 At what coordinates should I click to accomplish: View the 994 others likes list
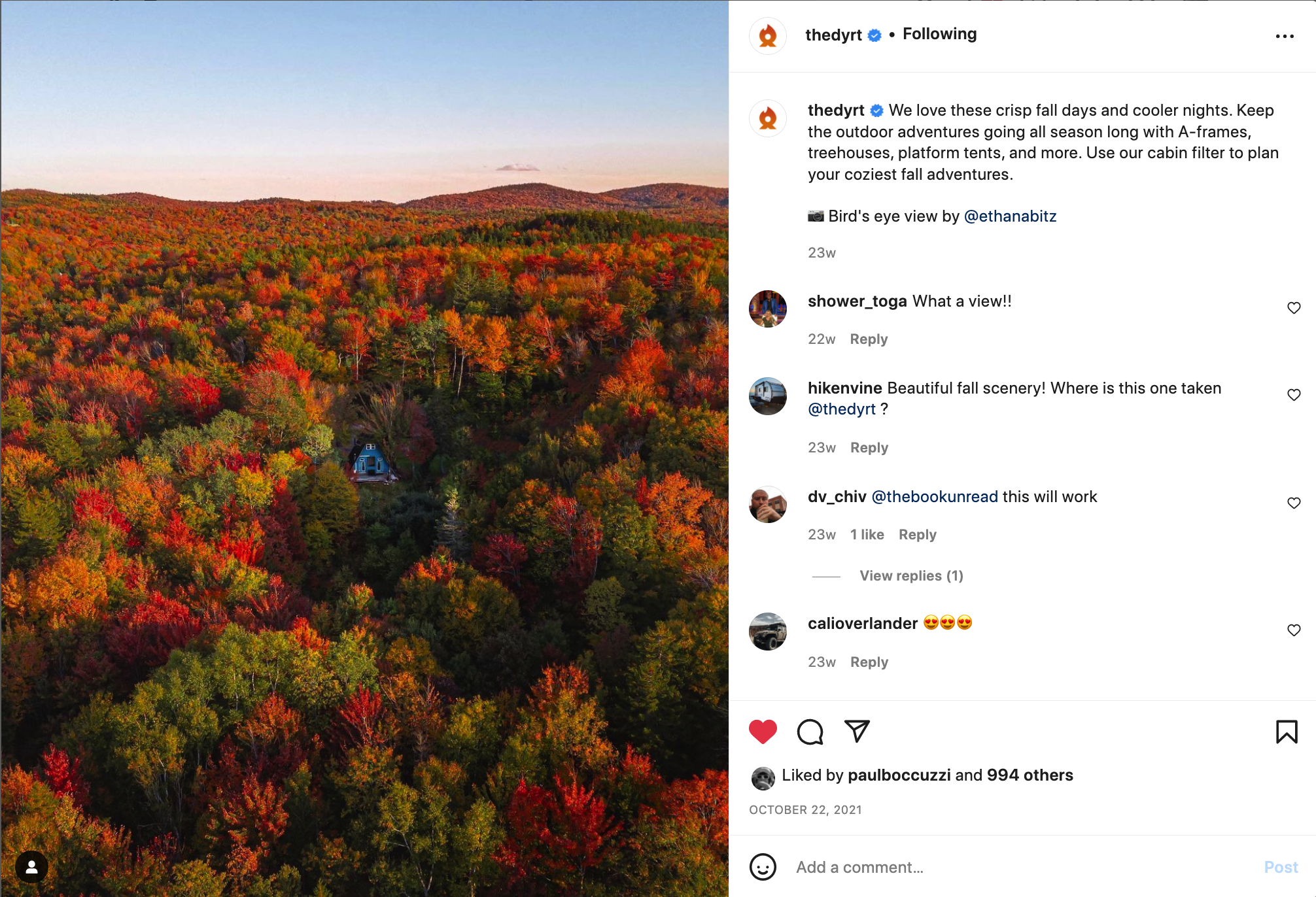pyautogui.click(x=1030, y=775)
